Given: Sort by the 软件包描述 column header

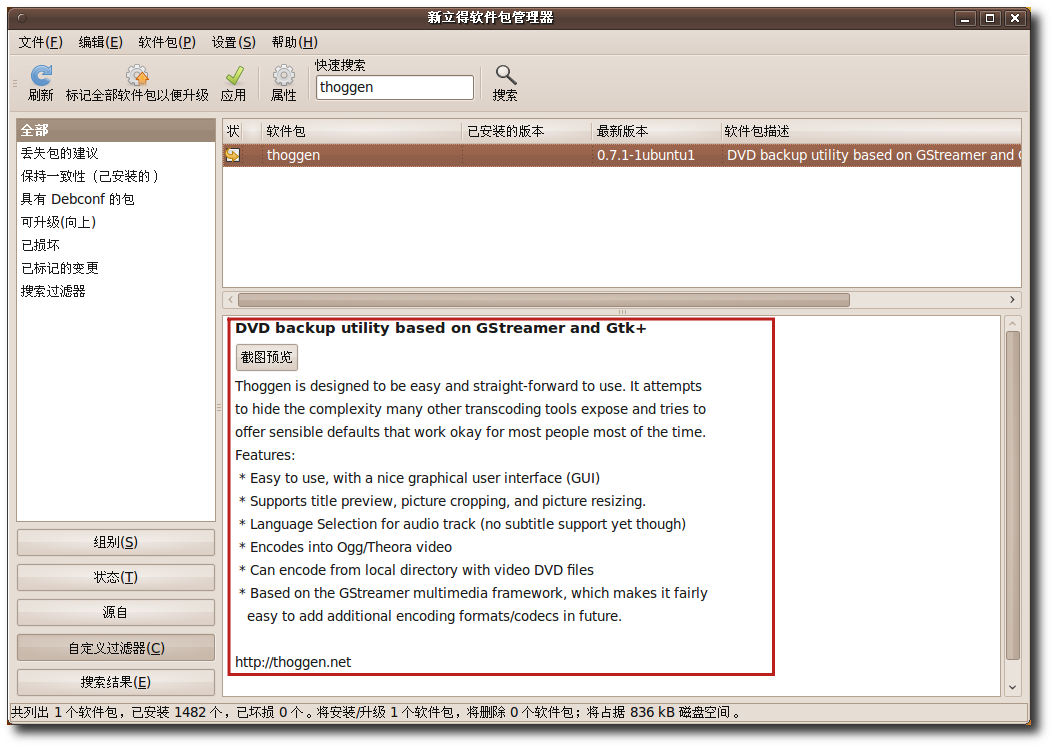Looking at the screenshot, I should [x=871, y=131].
